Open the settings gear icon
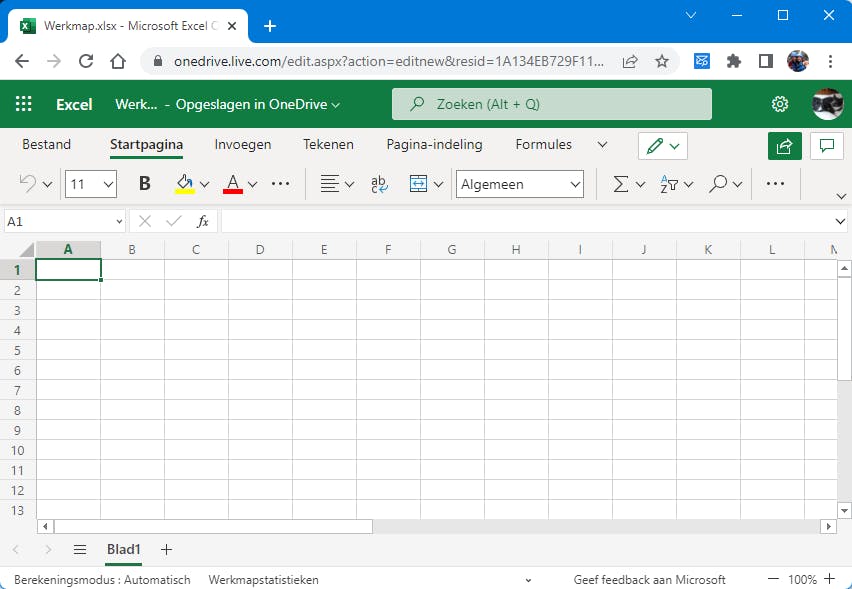 (780, 104)
